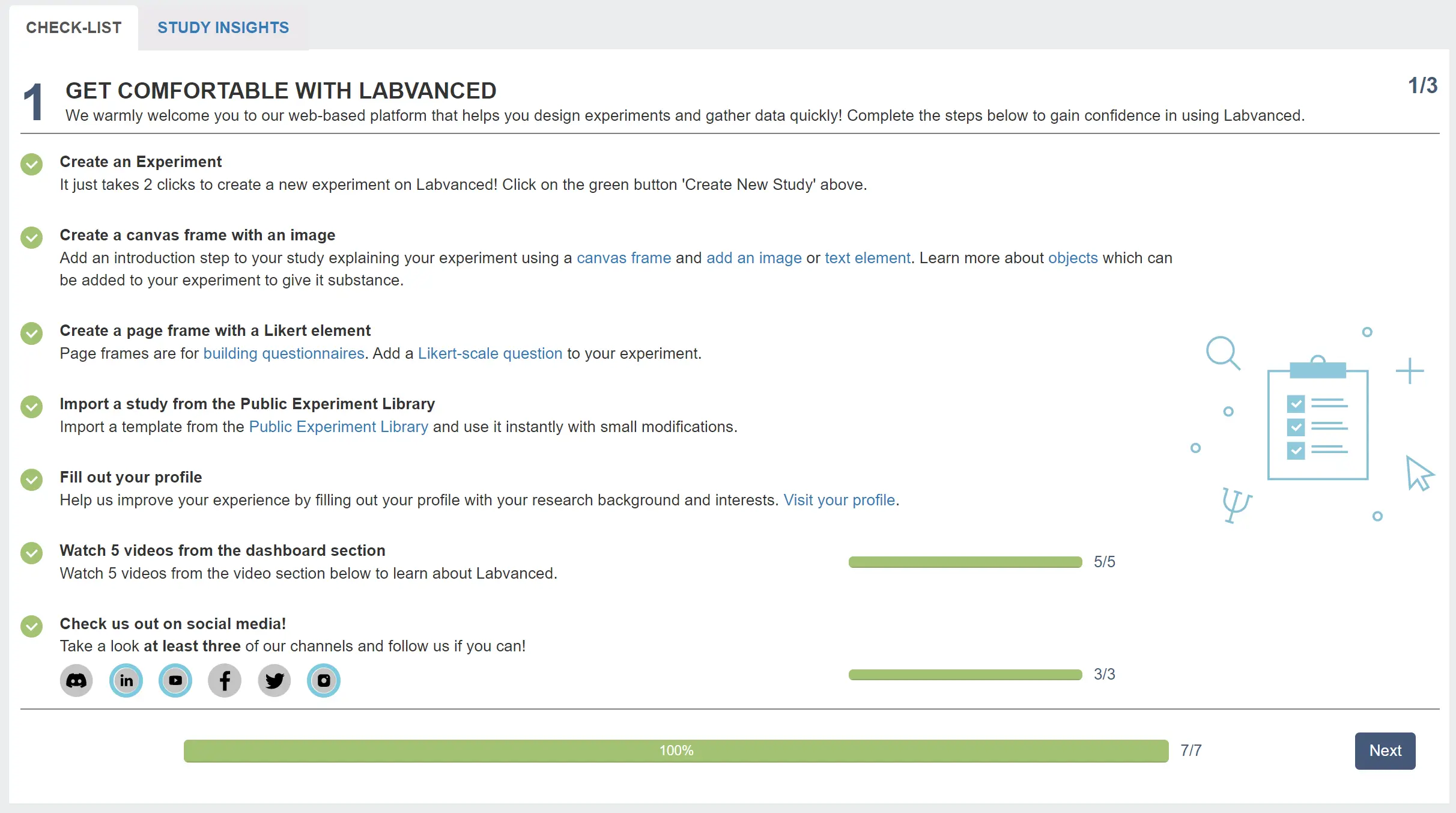Screen dimensions: 1456x813
Task: Click the checkmark for social media step
Action: [x=31, y=626]
